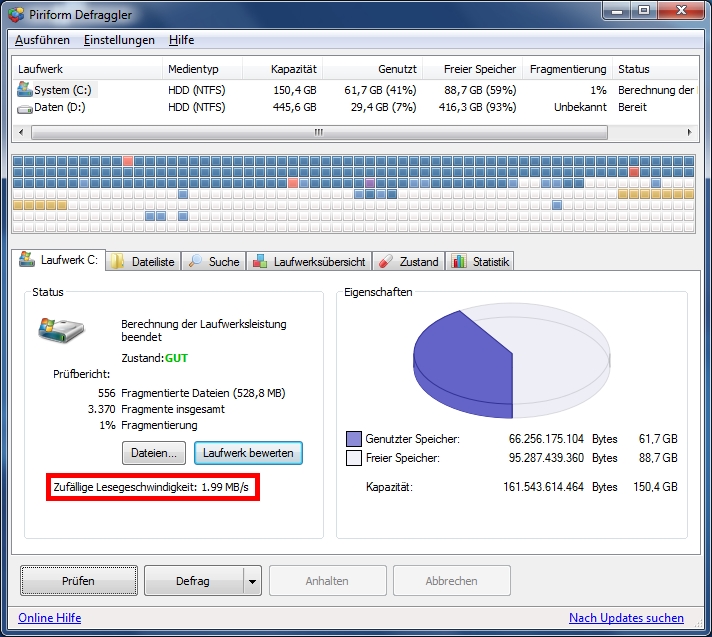Open the Ausführen menu
The height and width of the screenshot is (637, 712).
pos(42,40)
